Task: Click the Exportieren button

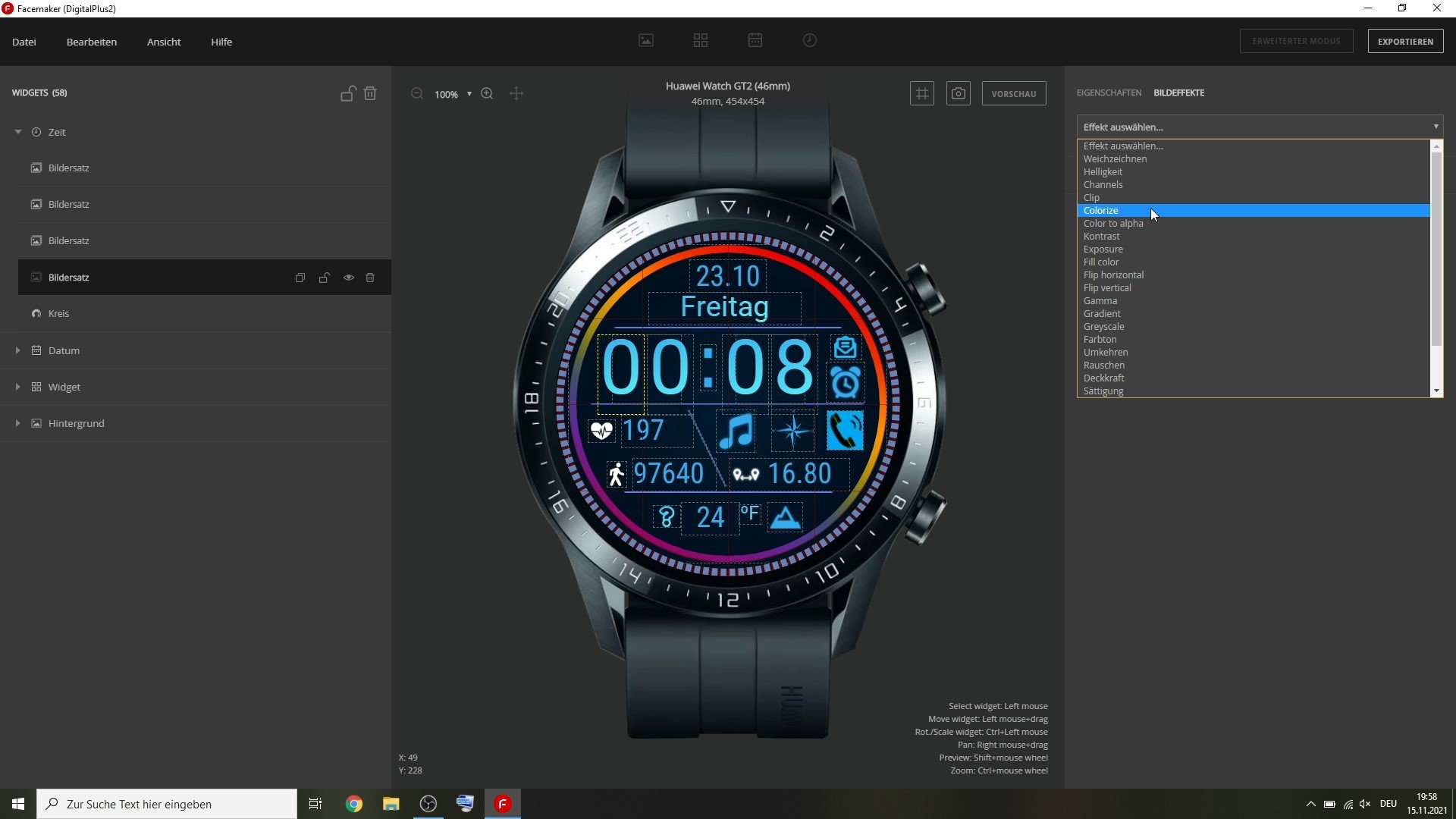Action: coord(1405,41)
